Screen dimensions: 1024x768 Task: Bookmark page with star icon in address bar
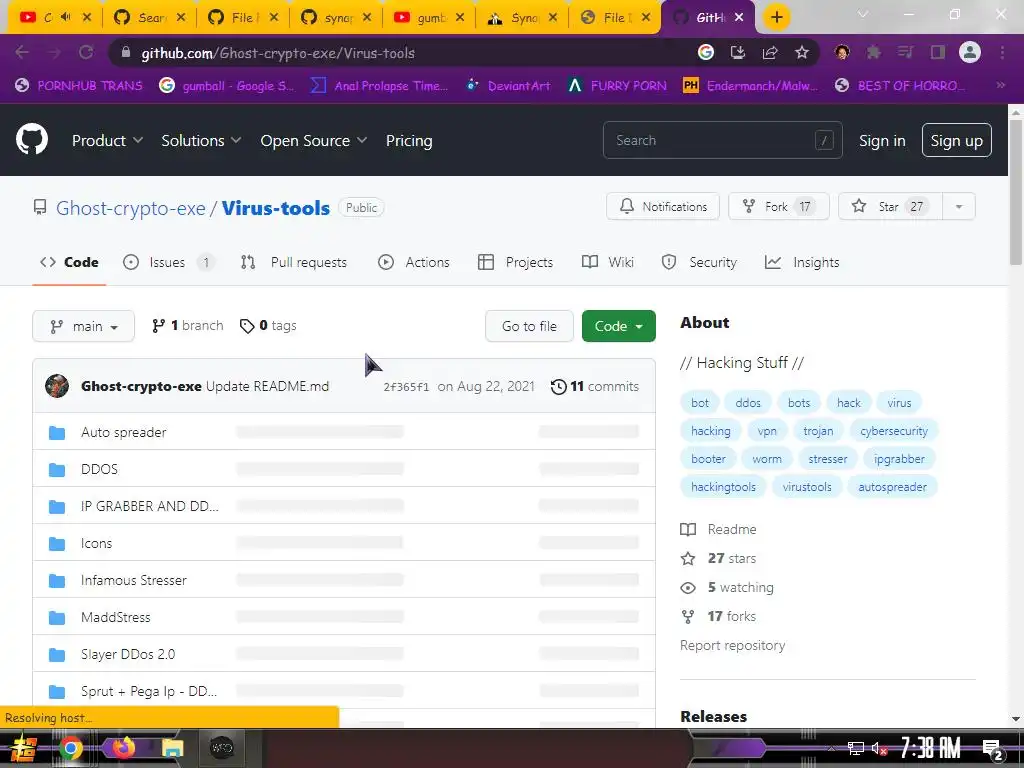pos(802,53)
